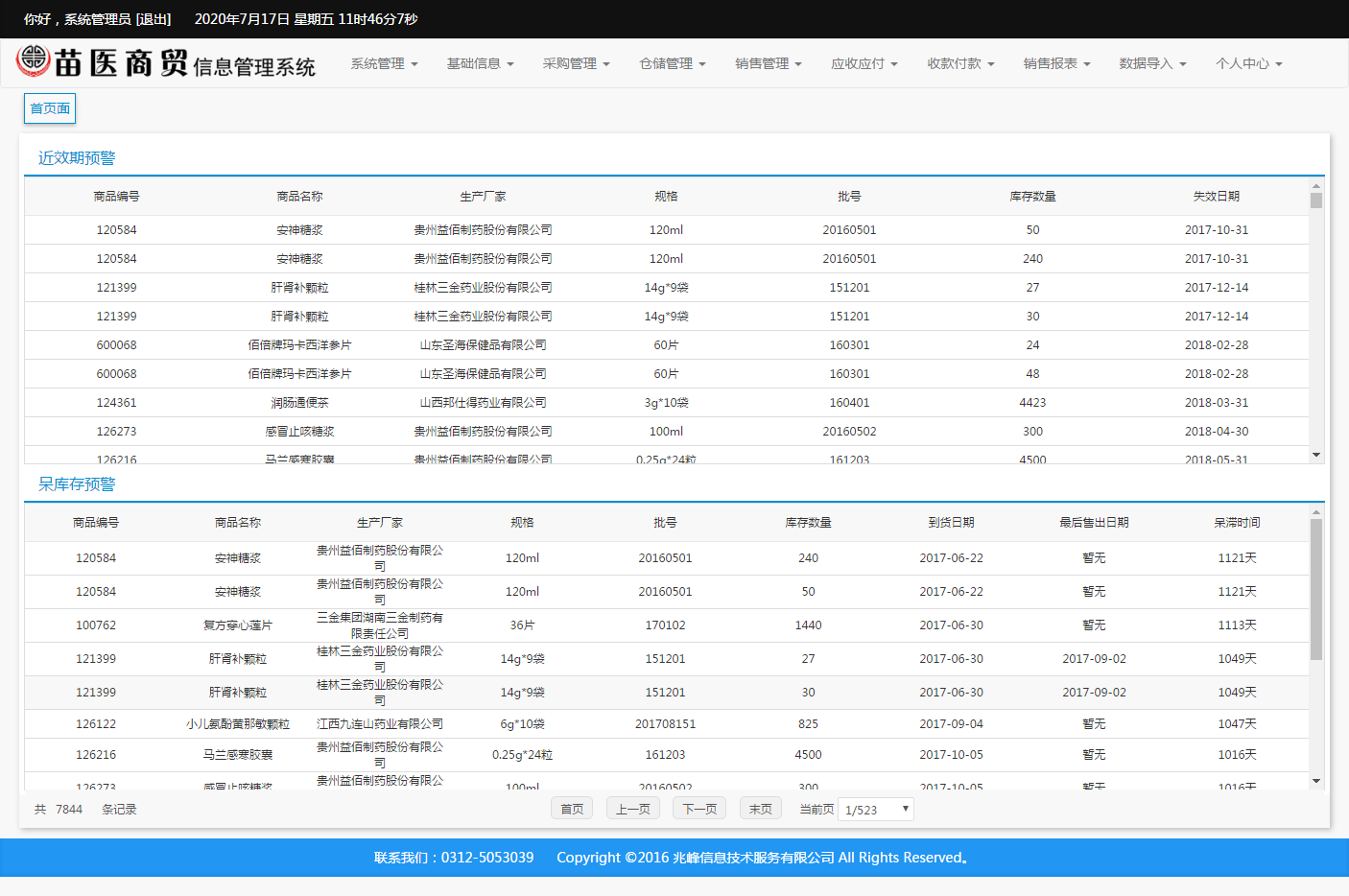Open the 个人中心 menu
1349x896 pixels.
point(1248,64)
